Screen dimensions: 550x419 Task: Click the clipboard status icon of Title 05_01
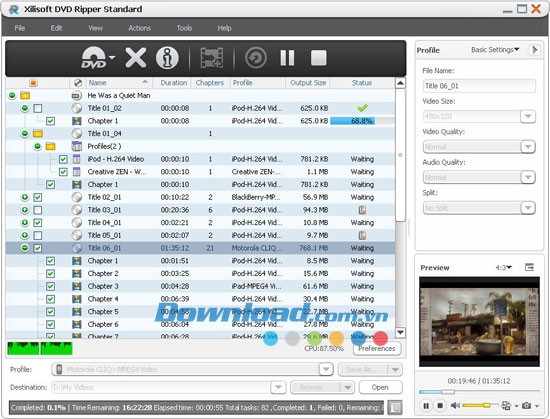tap(362, 235)
